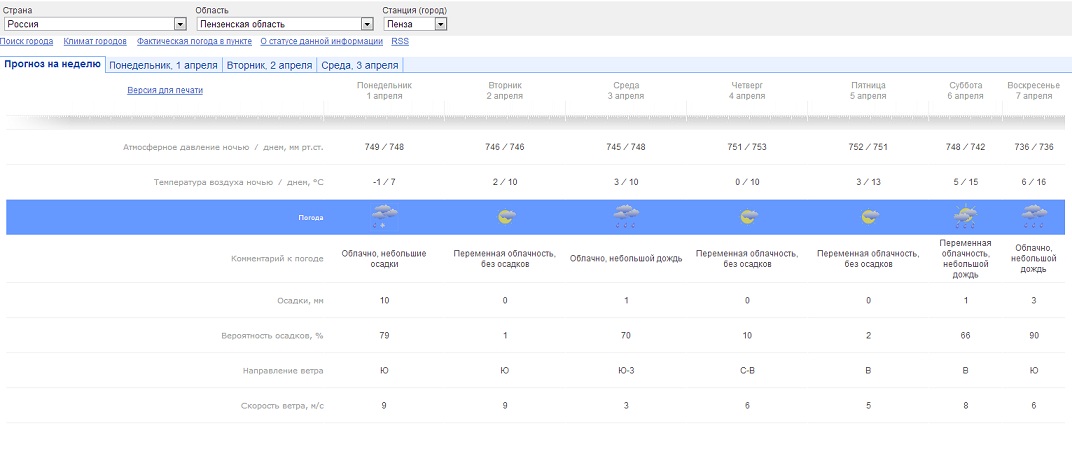The width and height of the screenshot is (1072, 454).
Task: Open the Понедельник, 1 апреля tab
Action: coord(163,65)
